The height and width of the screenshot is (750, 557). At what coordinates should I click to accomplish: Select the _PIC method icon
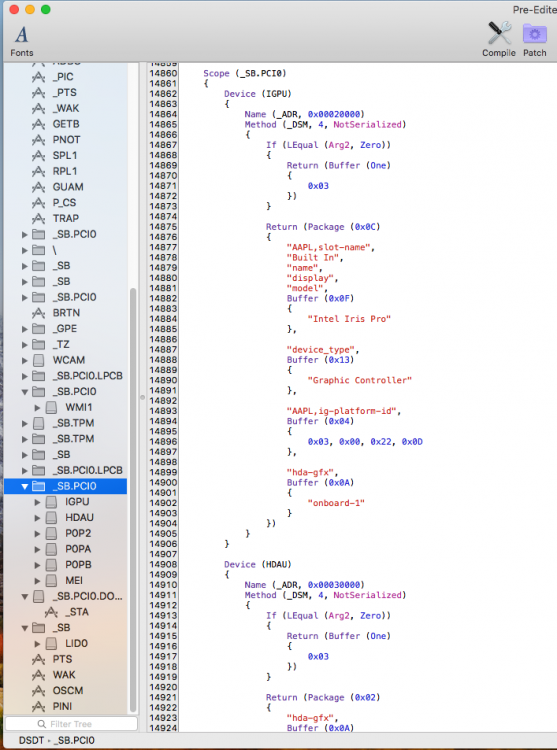tap(39, 77)
